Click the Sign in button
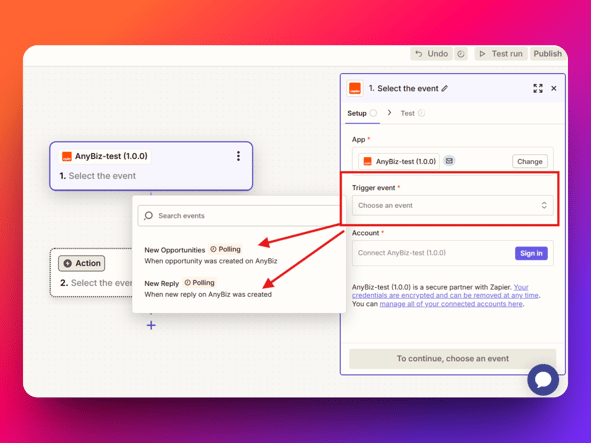This screenshot has width=591, height=443. pos(531,253)
